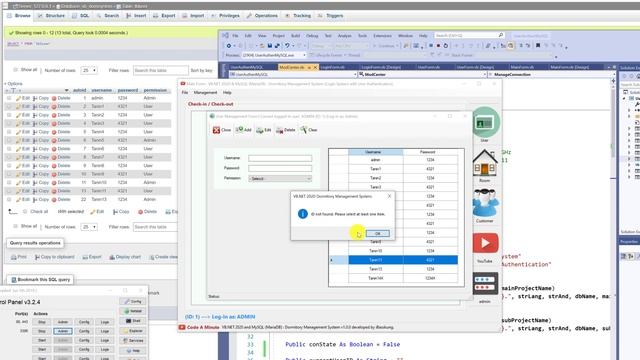Toggle the bottom Show all checkbox
This screenshot has width=640, height=360.
[x=16, y=226]
